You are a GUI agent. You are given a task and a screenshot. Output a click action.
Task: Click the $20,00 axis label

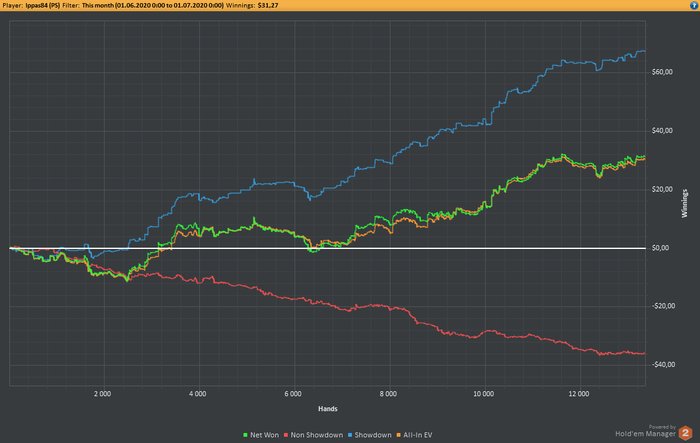click(x=662, y=189)
